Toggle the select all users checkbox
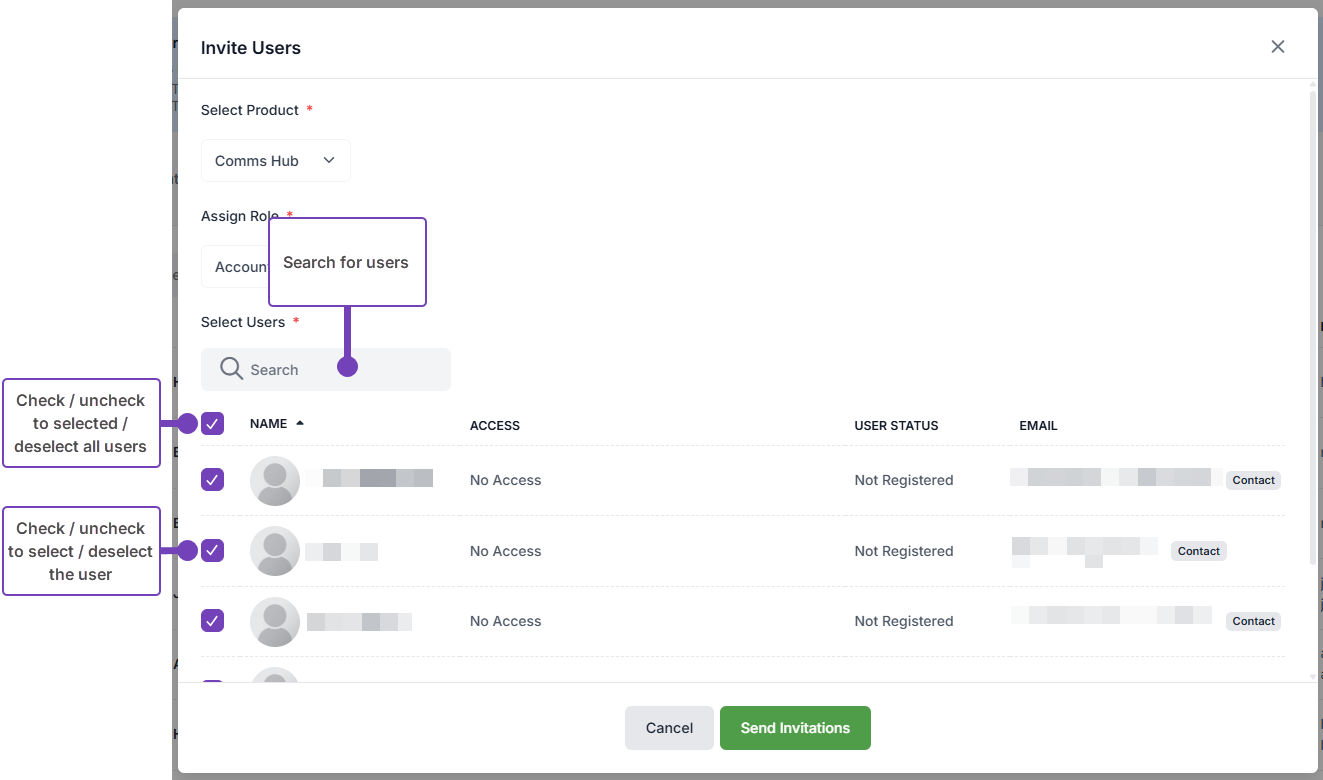Viewport: 1323px width, 780px height. [213, 424]
